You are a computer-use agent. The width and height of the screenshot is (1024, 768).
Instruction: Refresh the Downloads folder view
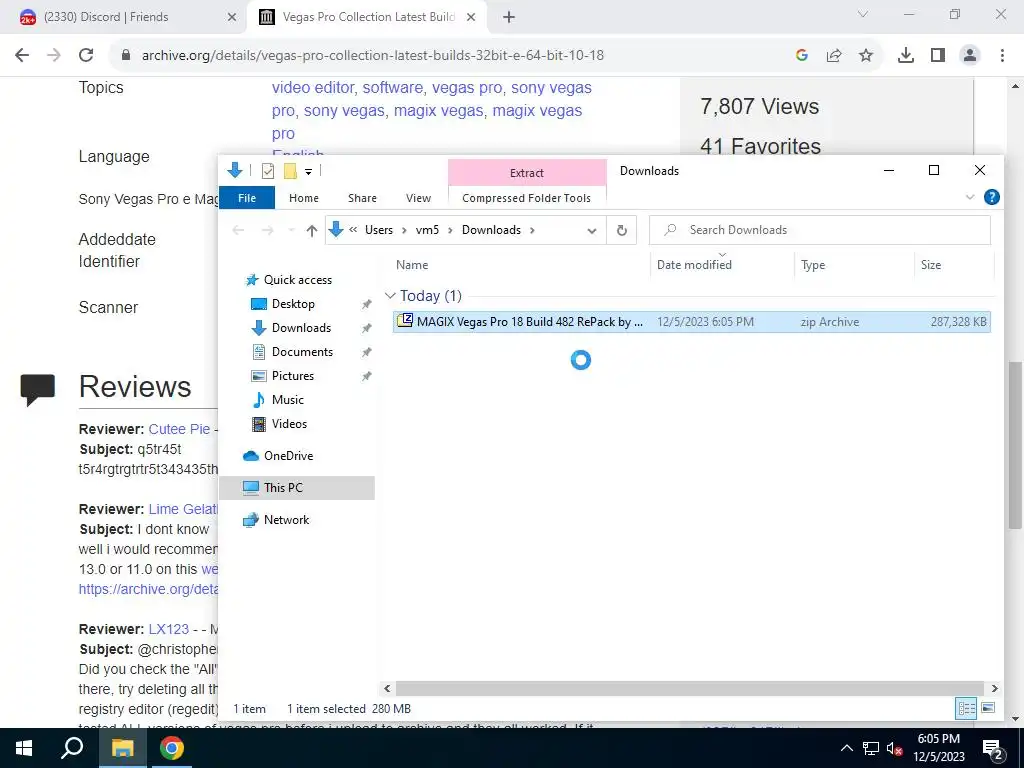[x=622, y=230]
